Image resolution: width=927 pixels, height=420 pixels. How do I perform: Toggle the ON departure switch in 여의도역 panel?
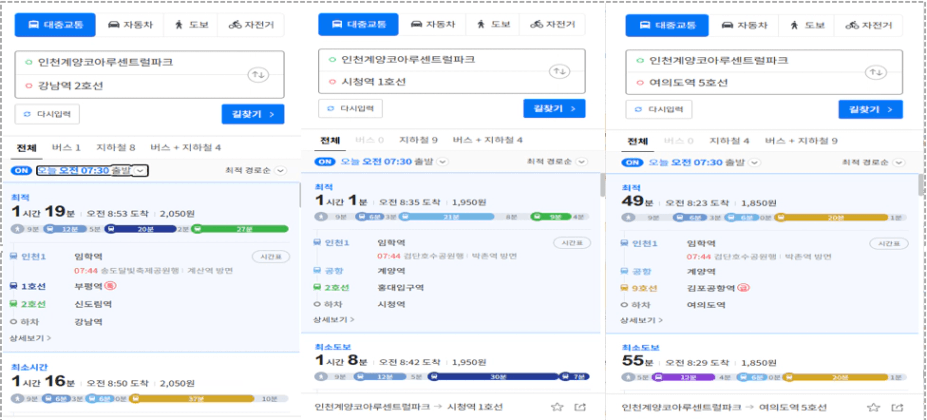coord(634,162)
